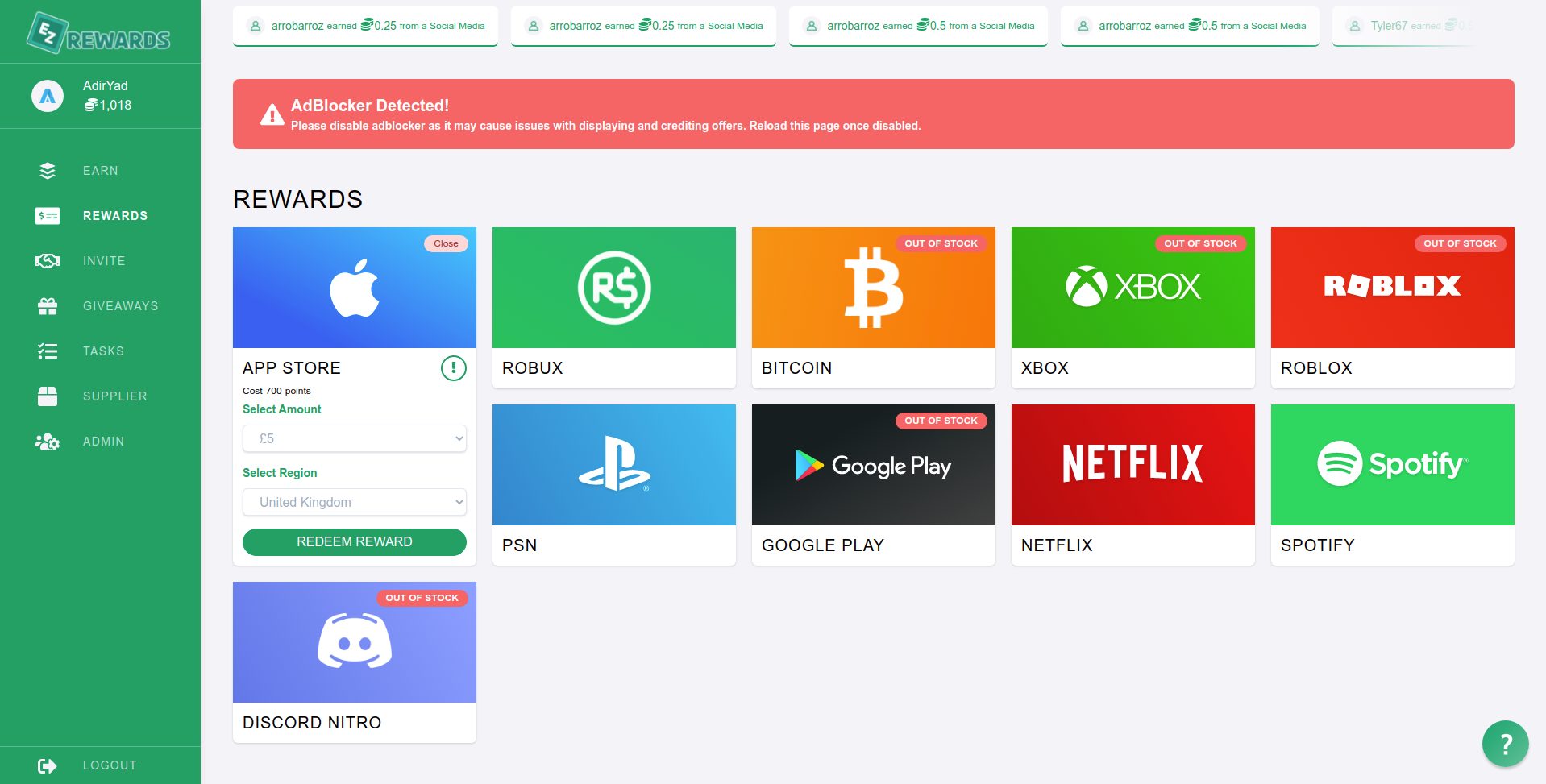Close the App Store card details
This screenshot has width=1546, height=784.
(x=446, y=243)
